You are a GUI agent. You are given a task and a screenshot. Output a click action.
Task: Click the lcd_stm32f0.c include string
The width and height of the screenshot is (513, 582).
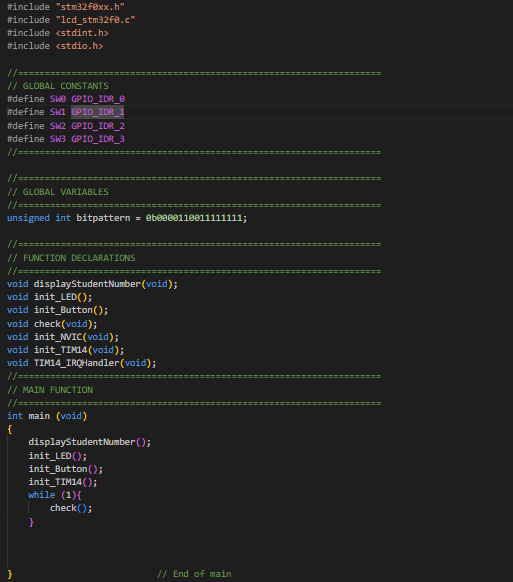[x=95, y=20]
